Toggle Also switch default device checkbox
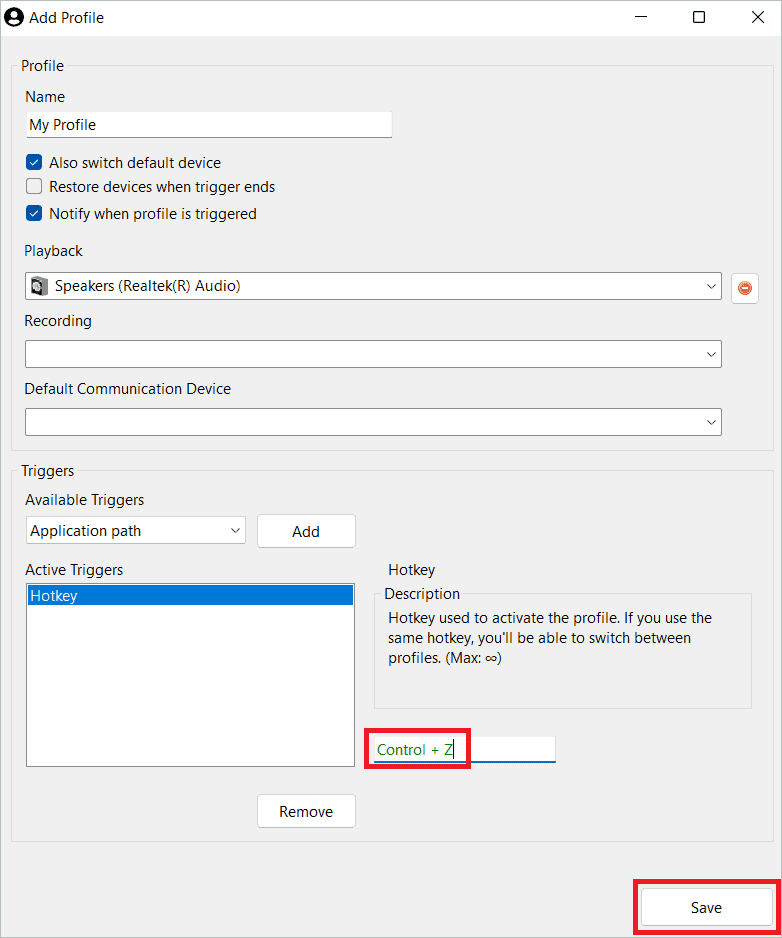 34,162
